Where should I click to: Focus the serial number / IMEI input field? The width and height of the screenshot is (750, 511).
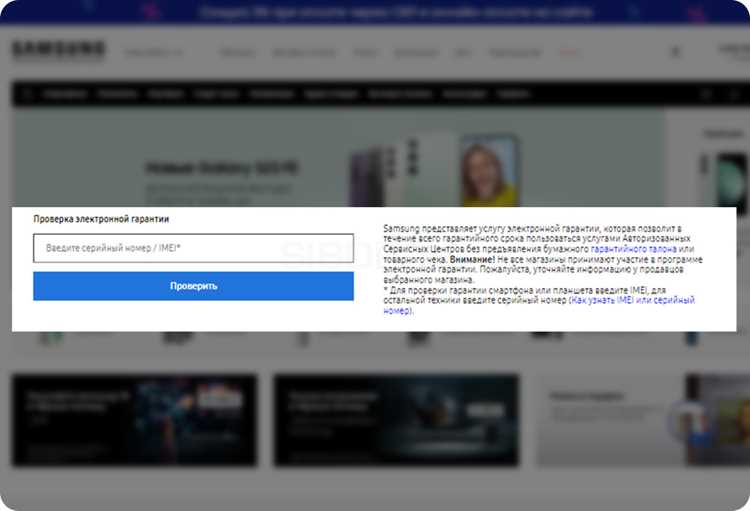point(193,248)
